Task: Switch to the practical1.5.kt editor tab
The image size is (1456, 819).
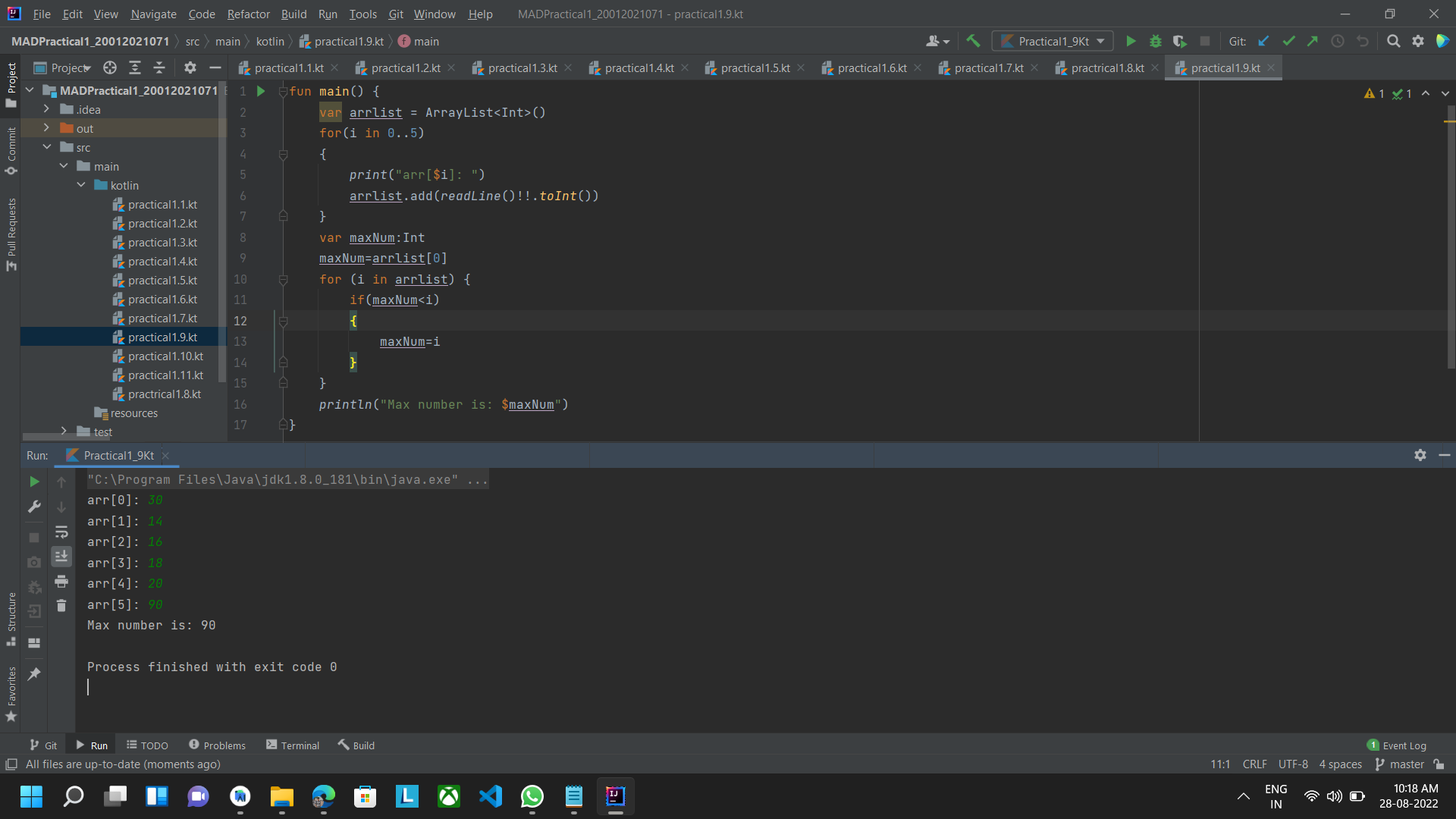Action: 755,67
